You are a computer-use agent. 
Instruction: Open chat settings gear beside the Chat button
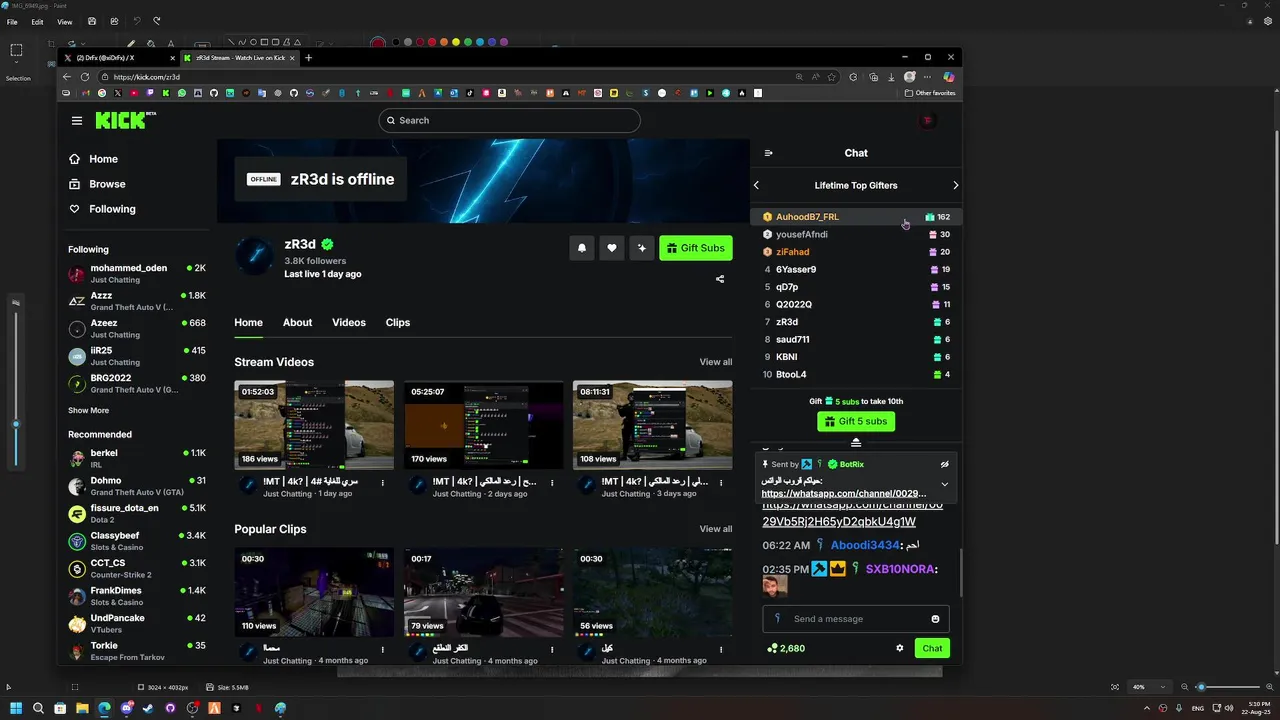[x=899, y=648]
